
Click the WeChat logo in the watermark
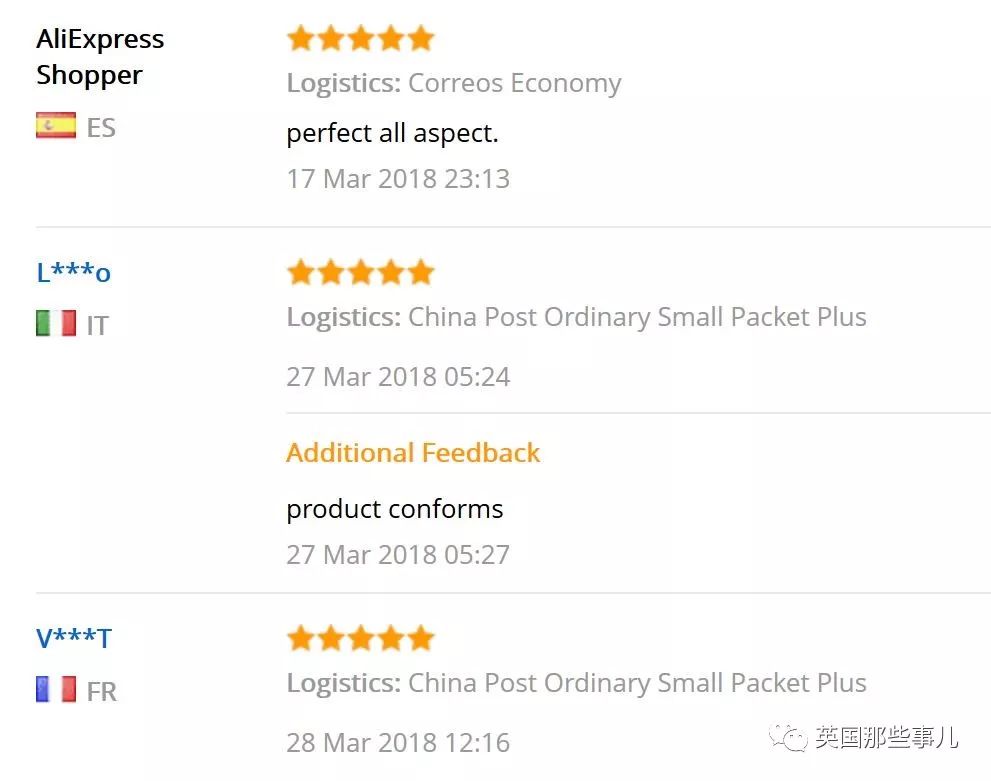tap(788, 737)
